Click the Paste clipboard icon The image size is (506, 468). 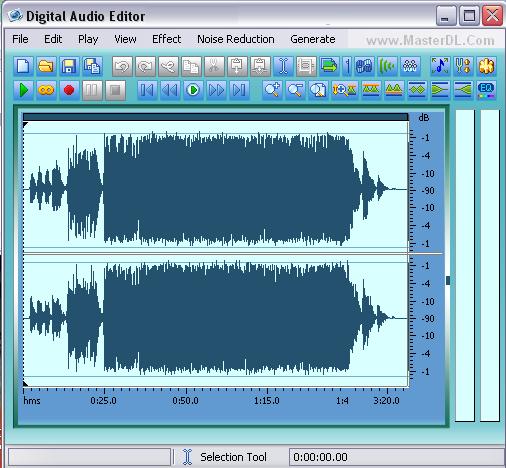(x=237, y=66)
